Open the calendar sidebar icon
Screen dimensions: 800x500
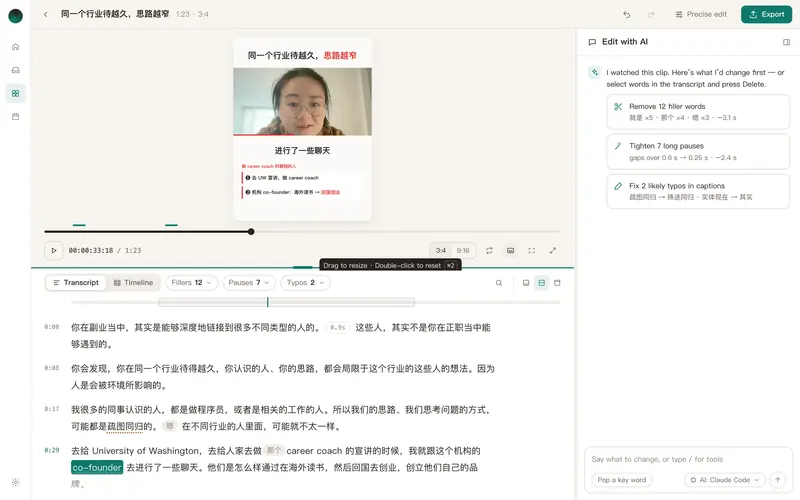(x=15, y=116)
